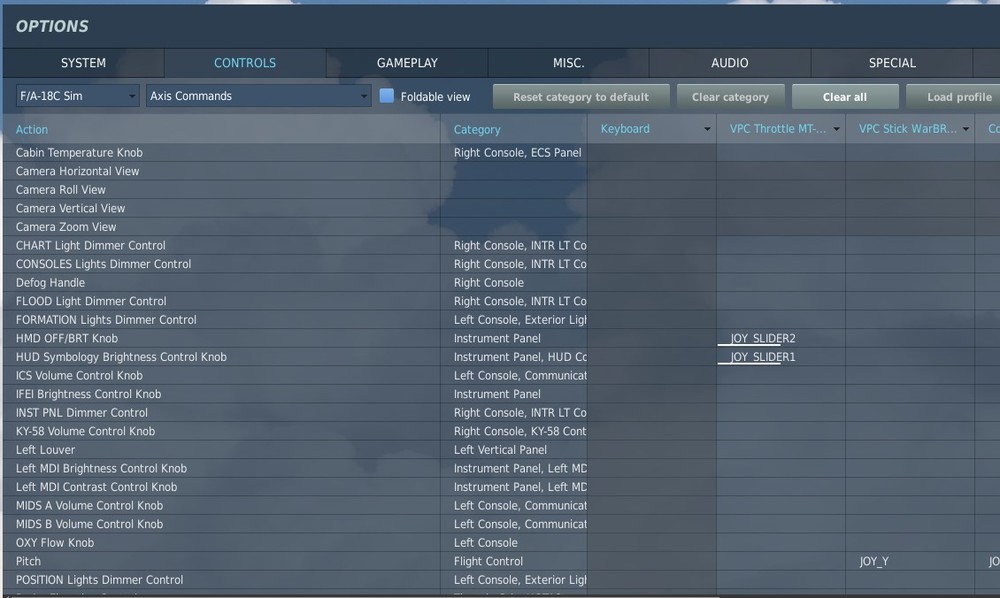The image size is (1000, 598).
Task: Click Reset category to default button
Action: [x=581, y=97]
